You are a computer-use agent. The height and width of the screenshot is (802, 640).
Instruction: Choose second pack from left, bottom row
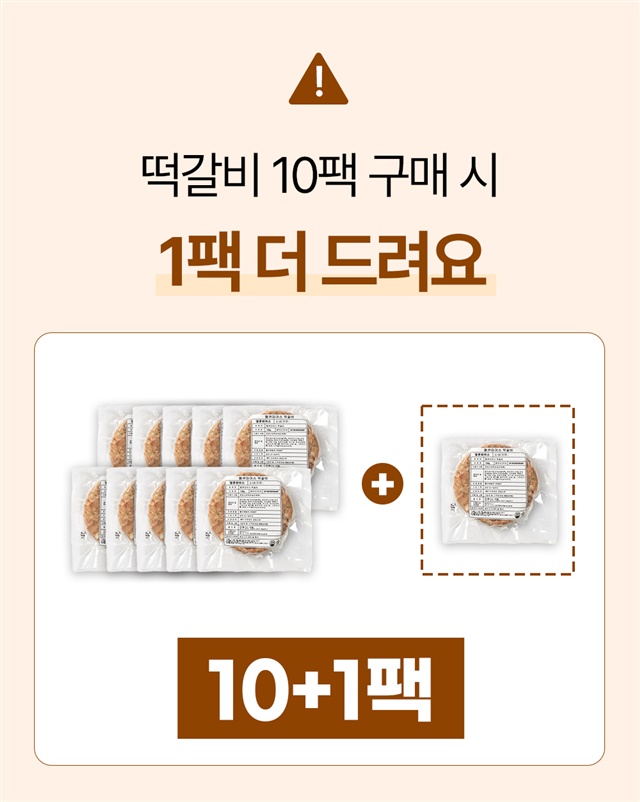point(122,520)
